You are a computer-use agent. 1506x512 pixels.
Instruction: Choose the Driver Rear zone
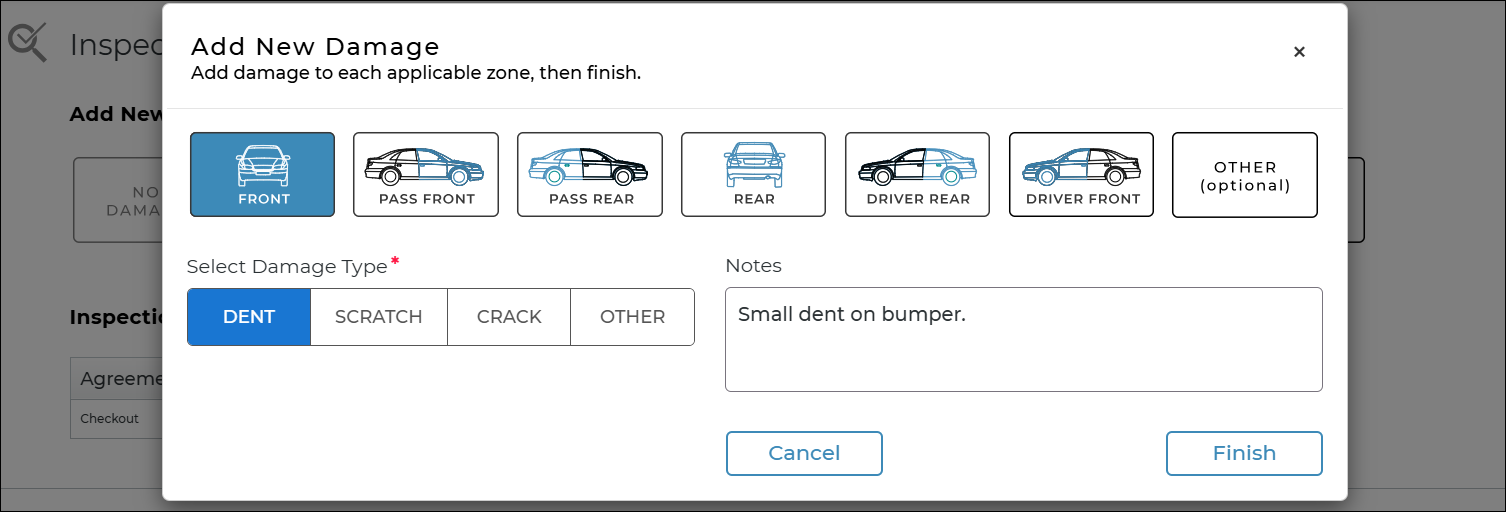coord(917,175)
